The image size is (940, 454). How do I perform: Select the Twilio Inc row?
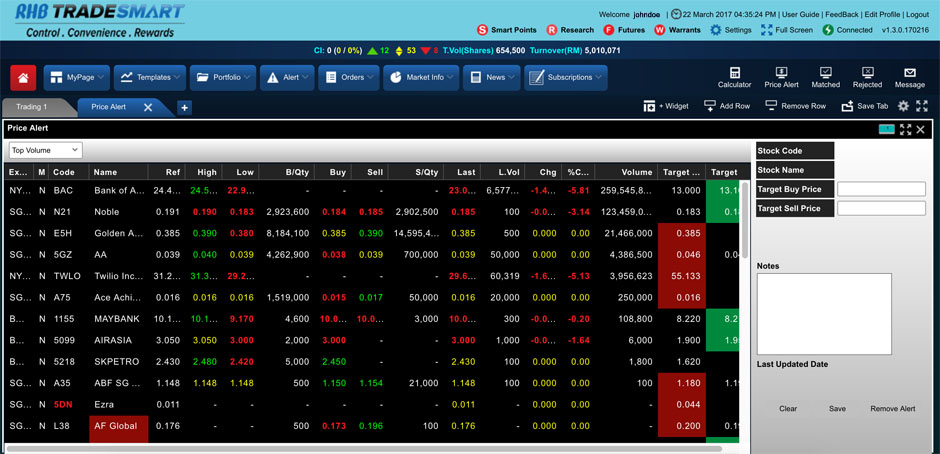pos(372,276)
